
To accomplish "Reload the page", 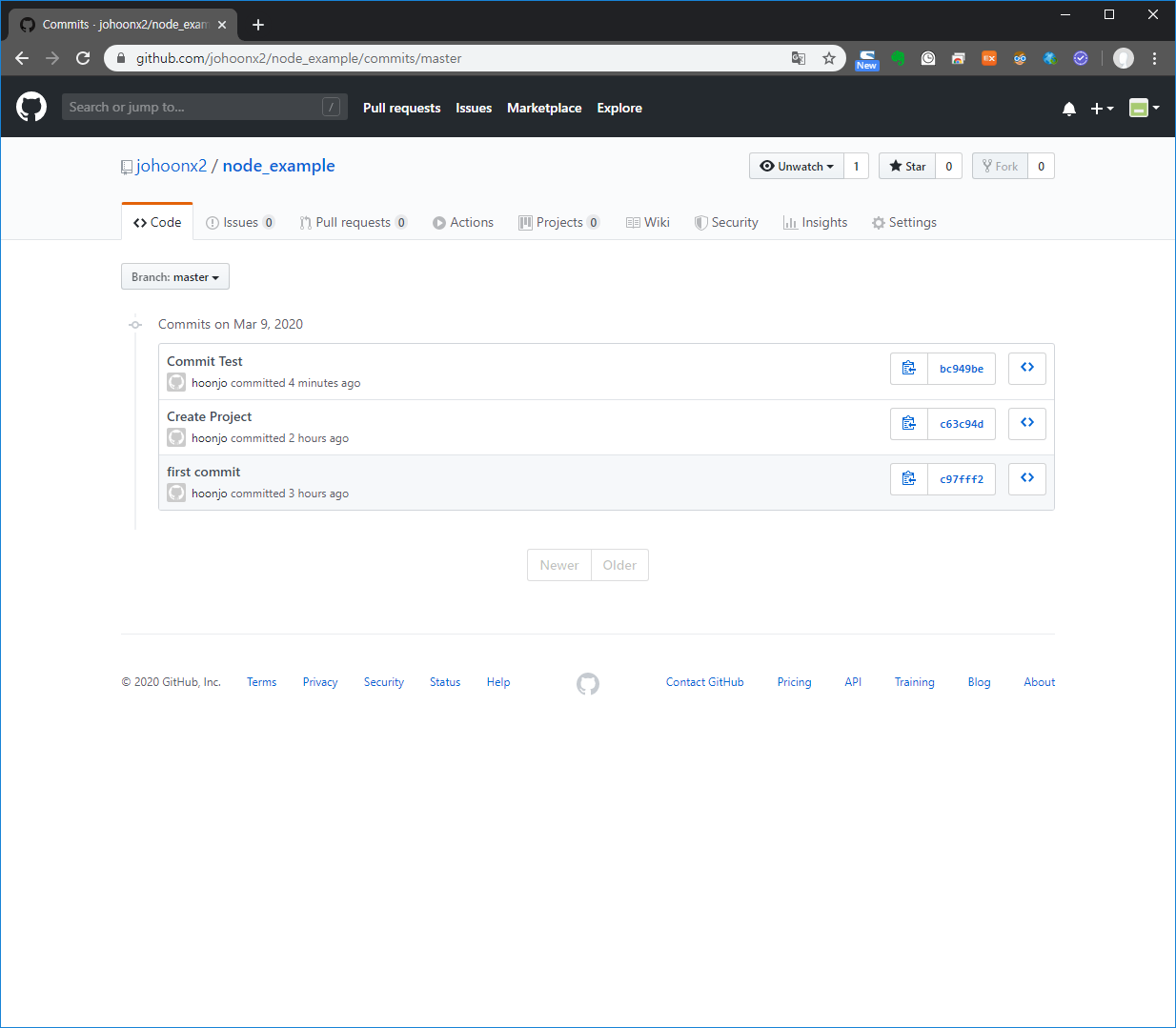I will [x=83, y=58].
